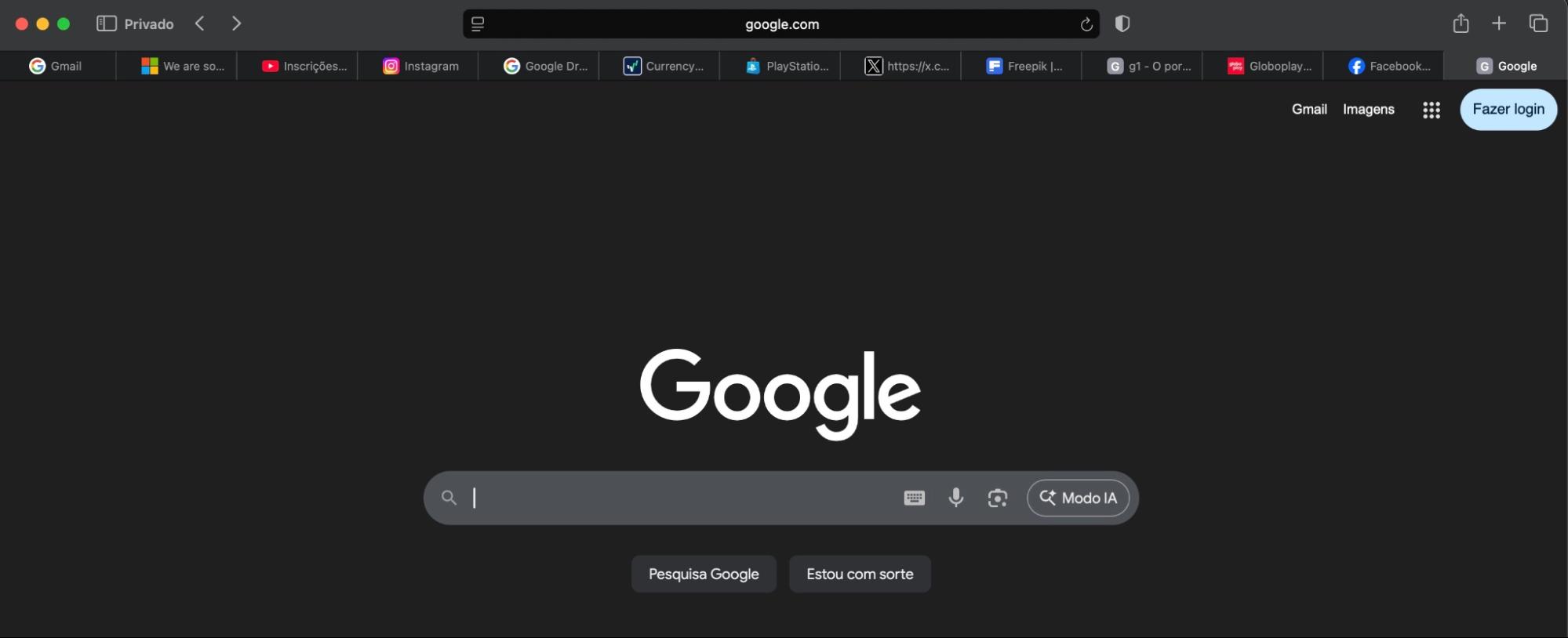The height and width of the screenshot is (638, 1568).
Task: Switch to the PlayStation tab
Action: pos(787,67)
